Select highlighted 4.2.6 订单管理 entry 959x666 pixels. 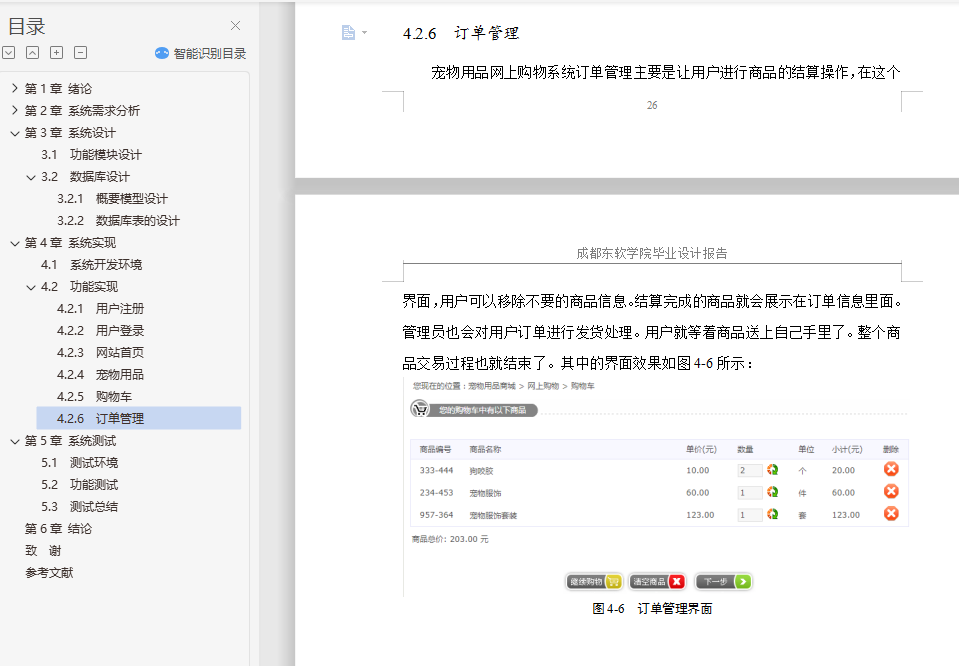click(139, 419)
